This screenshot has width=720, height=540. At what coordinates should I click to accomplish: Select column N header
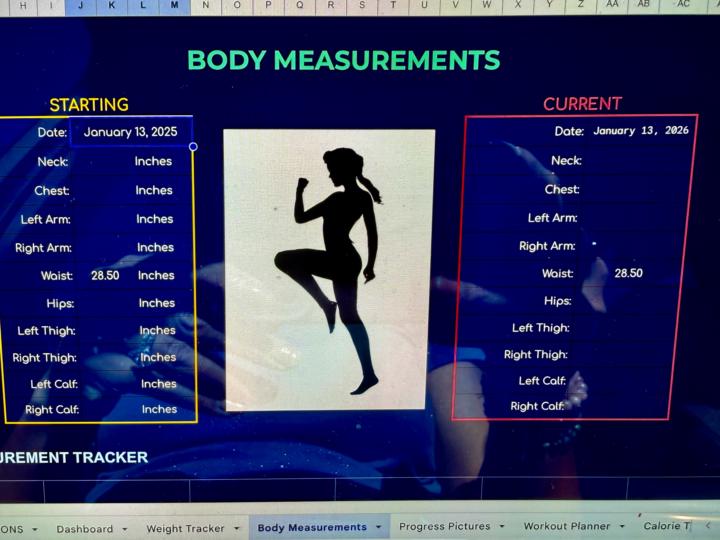tap(206, 5)
